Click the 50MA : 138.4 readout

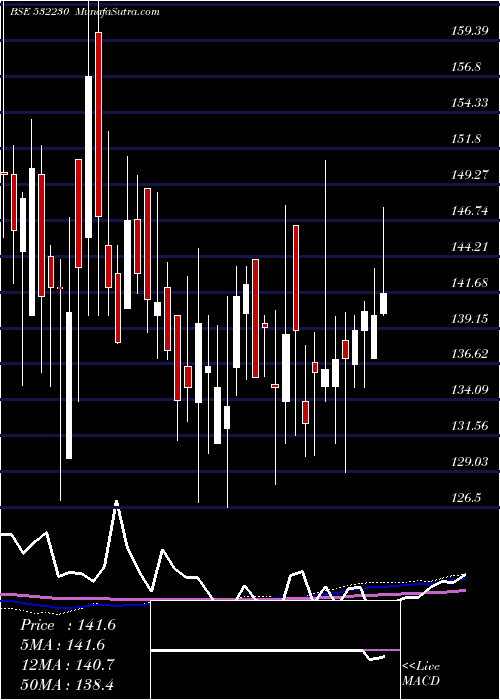click(67, 684)
